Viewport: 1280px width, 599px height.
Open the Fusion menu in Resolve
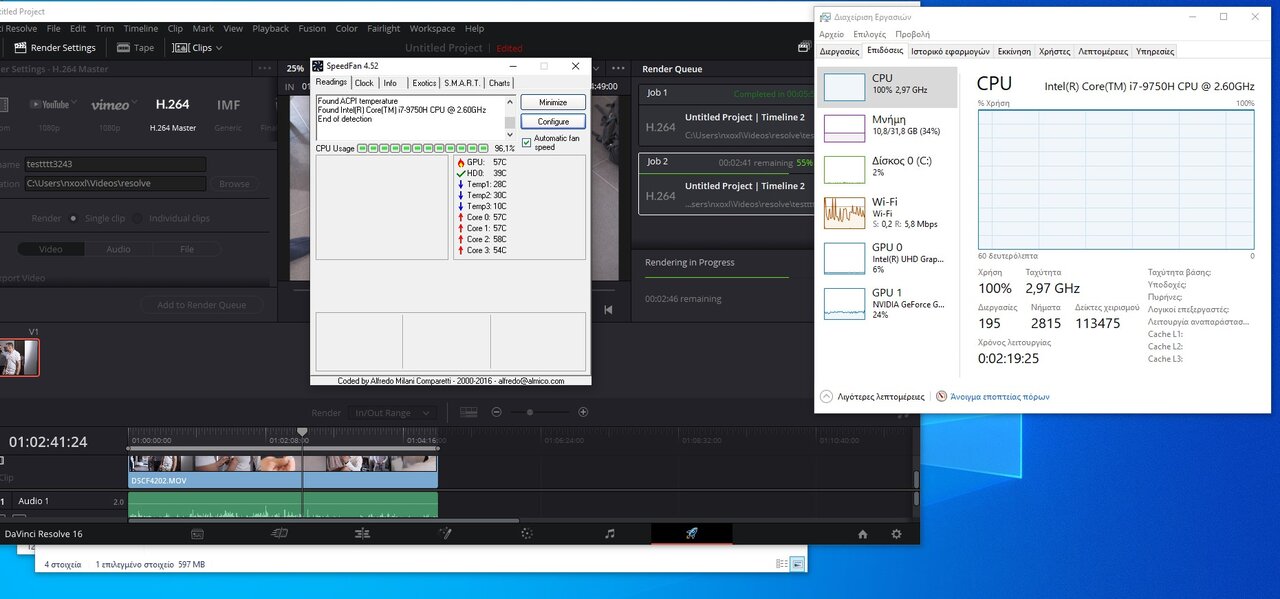click(312, 29)
